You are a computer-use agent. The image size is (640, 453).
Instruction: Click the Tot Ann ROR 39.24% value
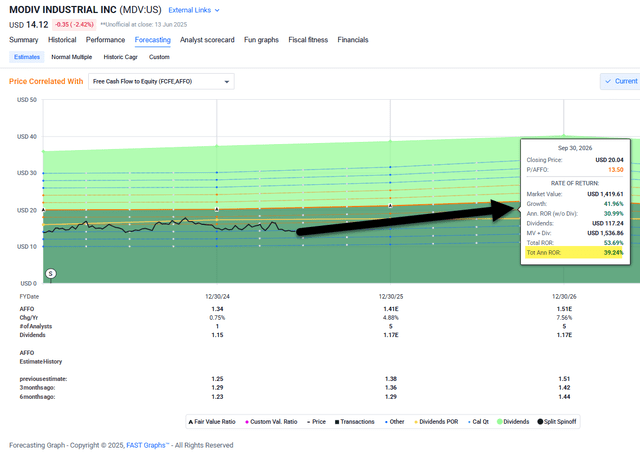pyautogui.click(x=613, y=253)
